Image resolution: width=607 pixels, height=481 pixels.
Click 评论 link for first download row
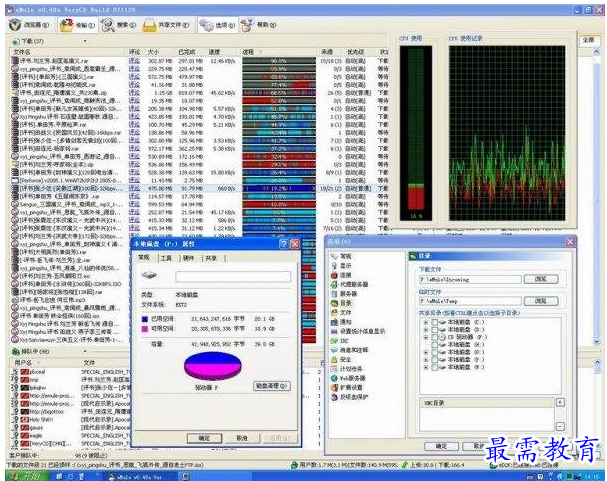coord(134,61)
